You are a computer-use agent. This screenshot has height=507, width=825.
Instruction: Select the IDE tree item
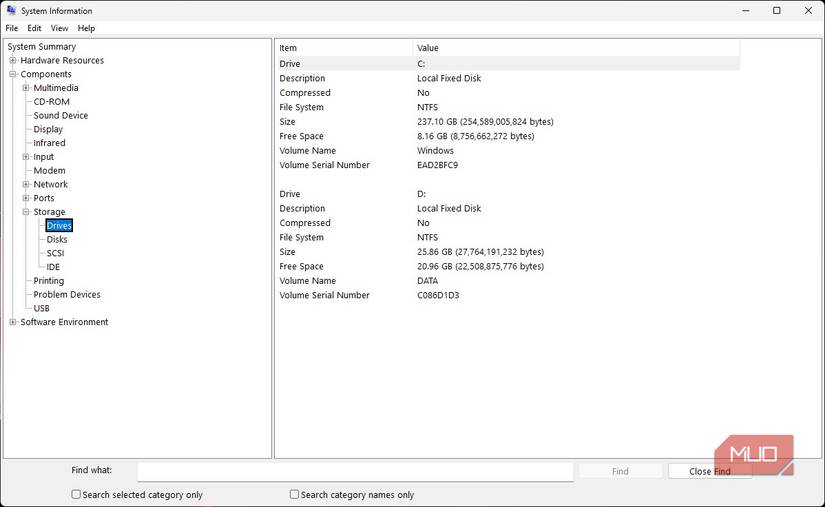(x=53, y=267)
